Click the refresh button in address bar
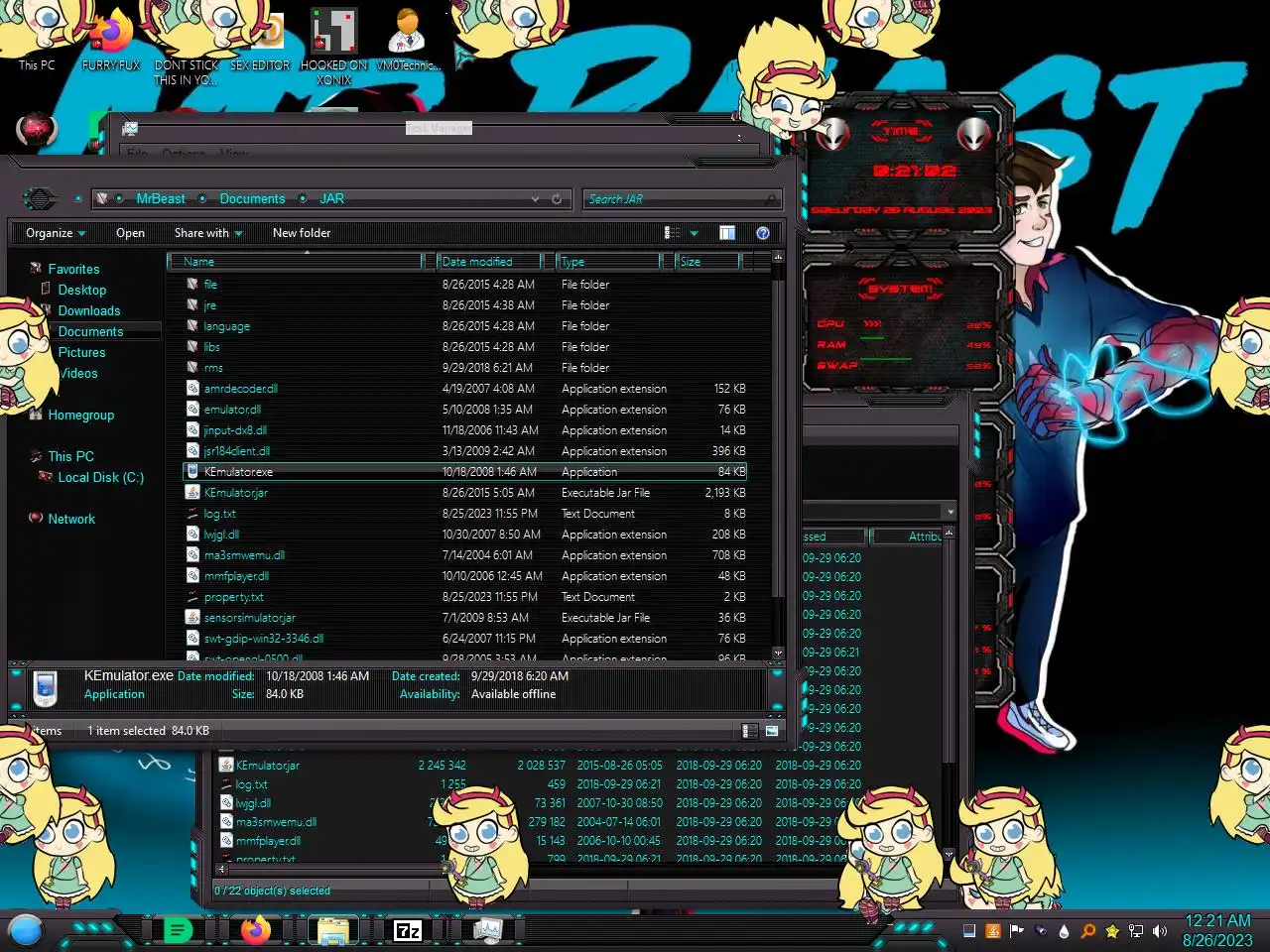This screenshot has height=952, width=1270. click(x=557, y=199)
